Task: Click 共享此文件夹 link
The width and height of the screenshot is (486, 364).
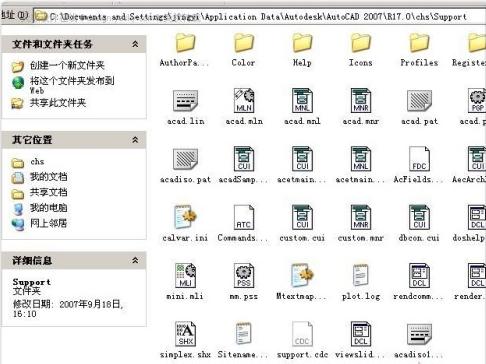Action: [58, 103]
